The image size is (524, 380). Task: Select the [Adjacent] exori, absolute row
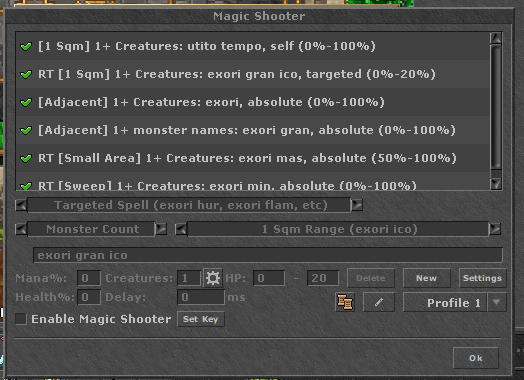(253, 102)
